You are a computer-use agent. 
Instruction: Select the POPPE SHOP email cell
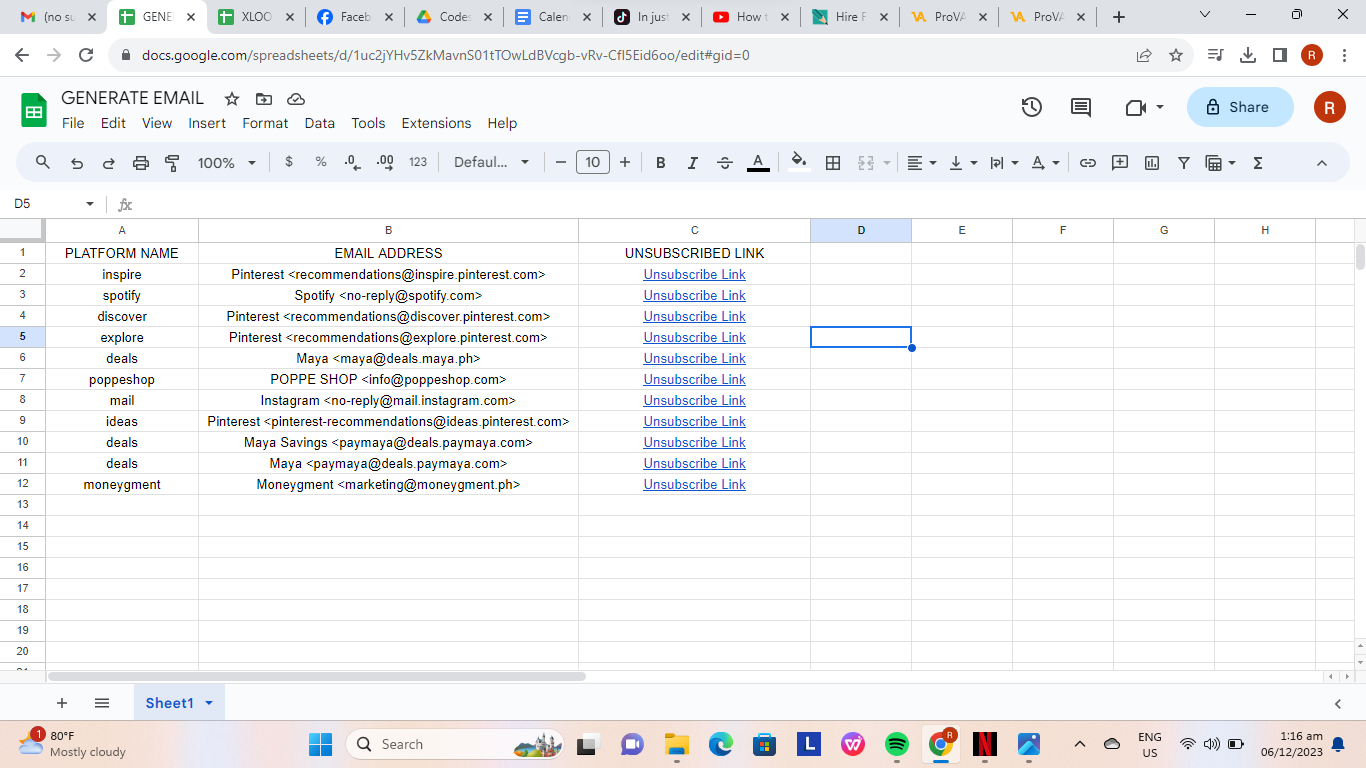click(x=388, y=379)
